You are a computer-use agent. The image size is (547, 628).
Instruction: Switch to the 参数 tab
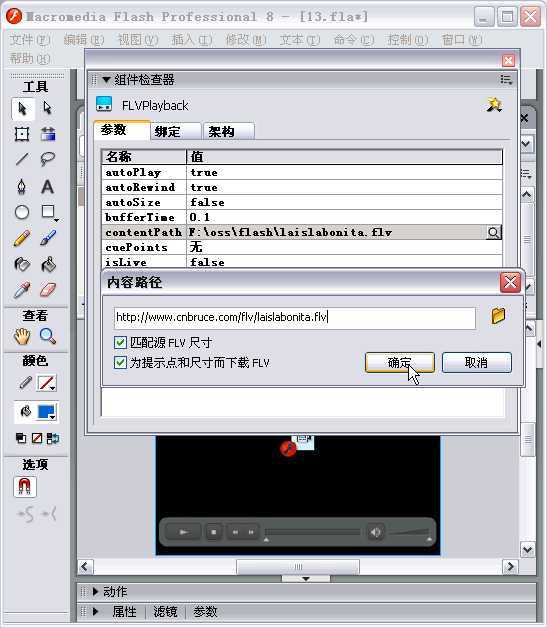[122, 130]
